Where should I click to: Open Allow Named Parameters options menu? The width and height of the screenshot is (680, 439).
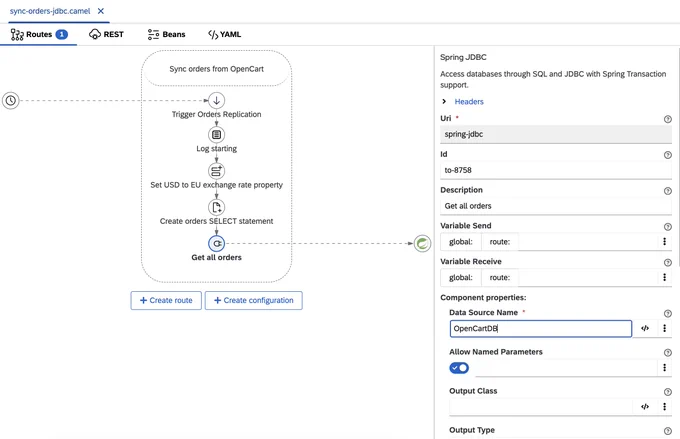pos(664,368)
